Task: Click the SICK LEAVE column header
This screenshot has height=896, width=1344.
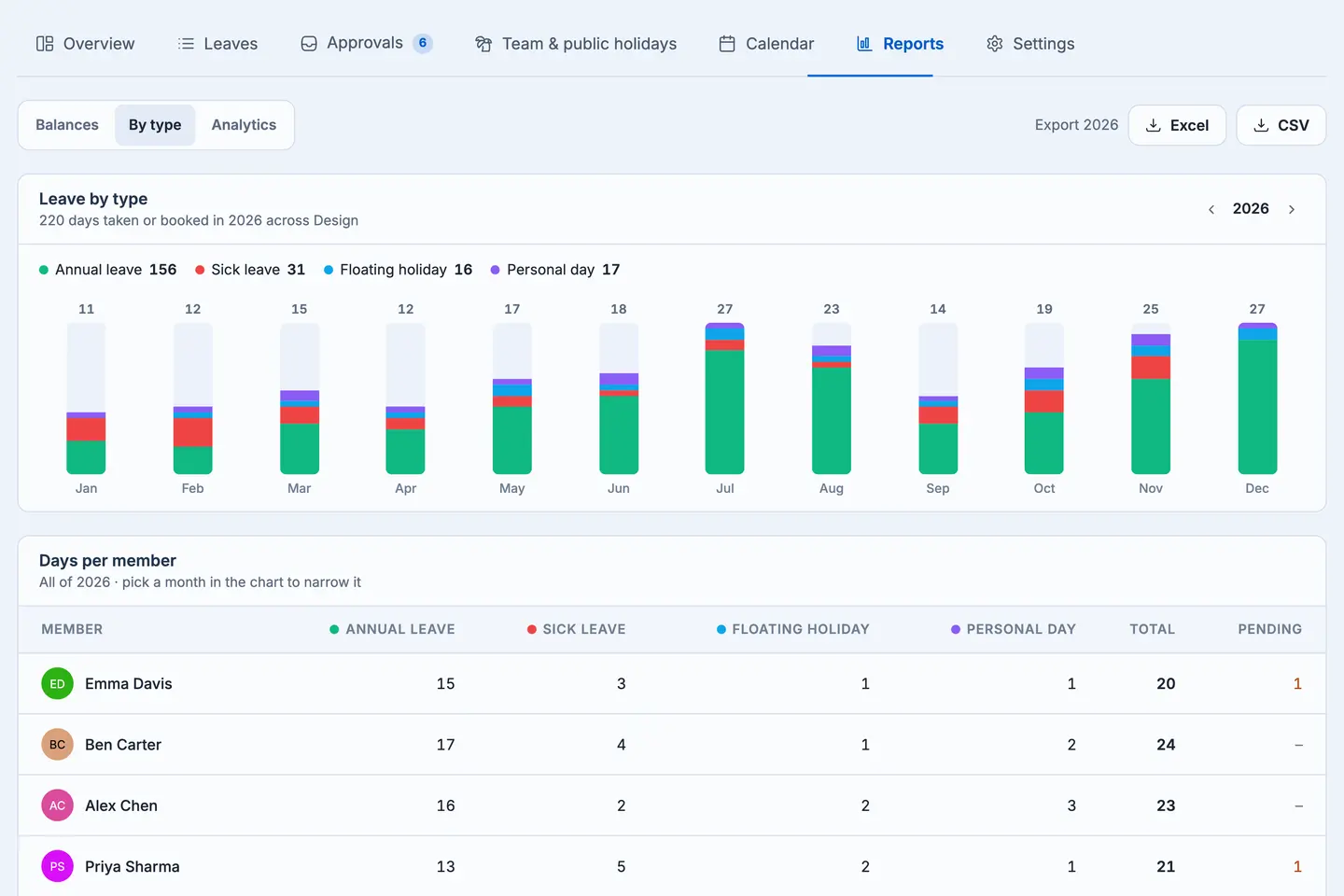Action: coord(576,629)
